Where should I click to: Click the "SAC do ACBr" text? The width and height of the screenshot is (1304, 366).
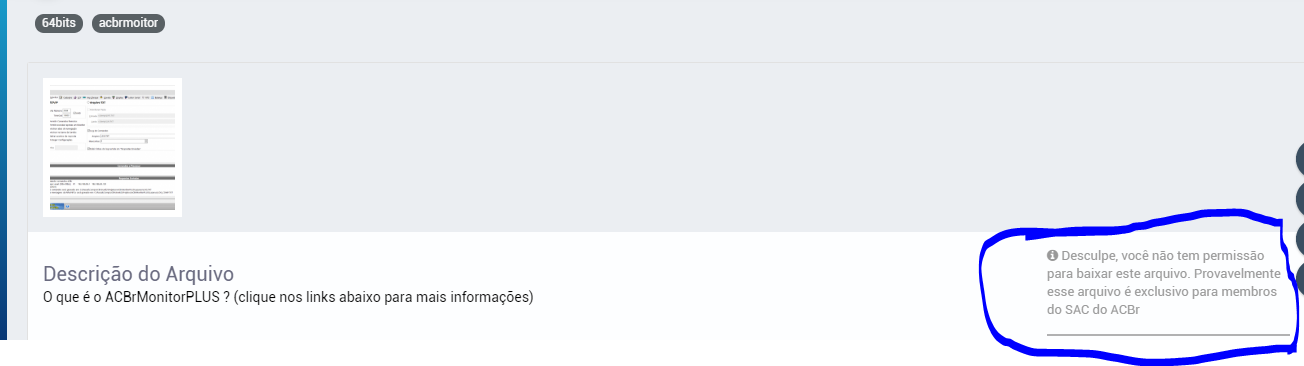pos(1094,309)
